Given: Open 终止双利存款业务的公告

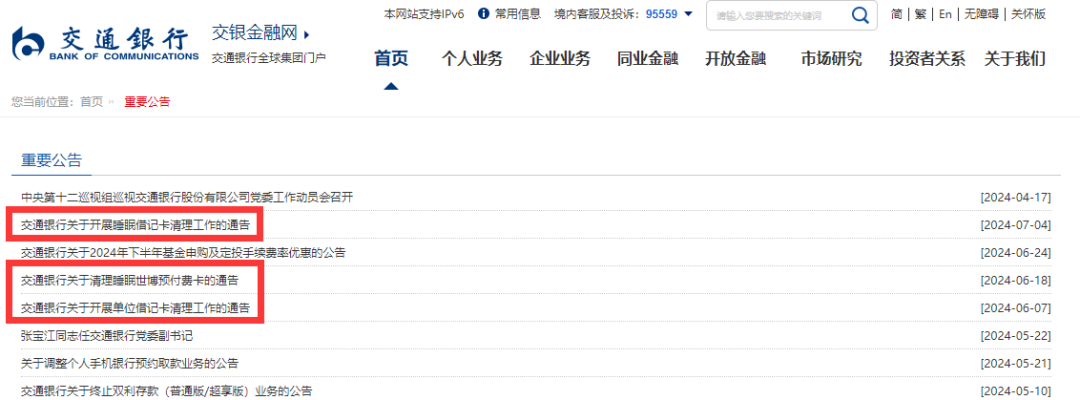Looking at the screenshot, I should coord(167,390).
